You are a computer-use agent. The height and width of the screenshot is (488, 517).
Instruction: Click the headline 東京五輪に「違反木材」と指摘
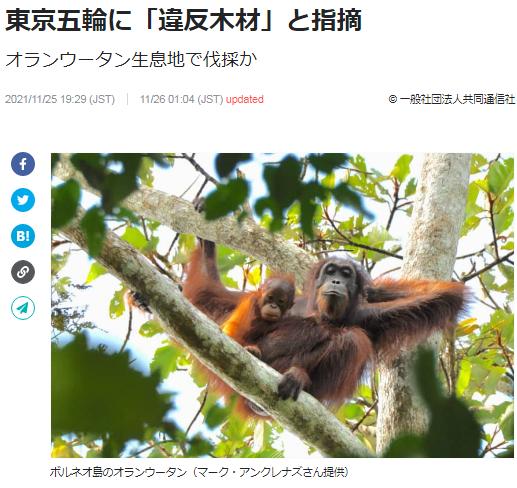[x=183, y=20]
